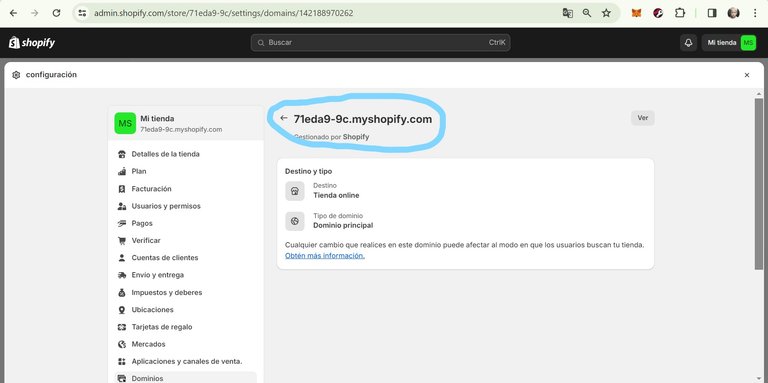Click the Tienda online store icon
The width and height of the screenshot is (768, 383).
click(x=295, y=191)
